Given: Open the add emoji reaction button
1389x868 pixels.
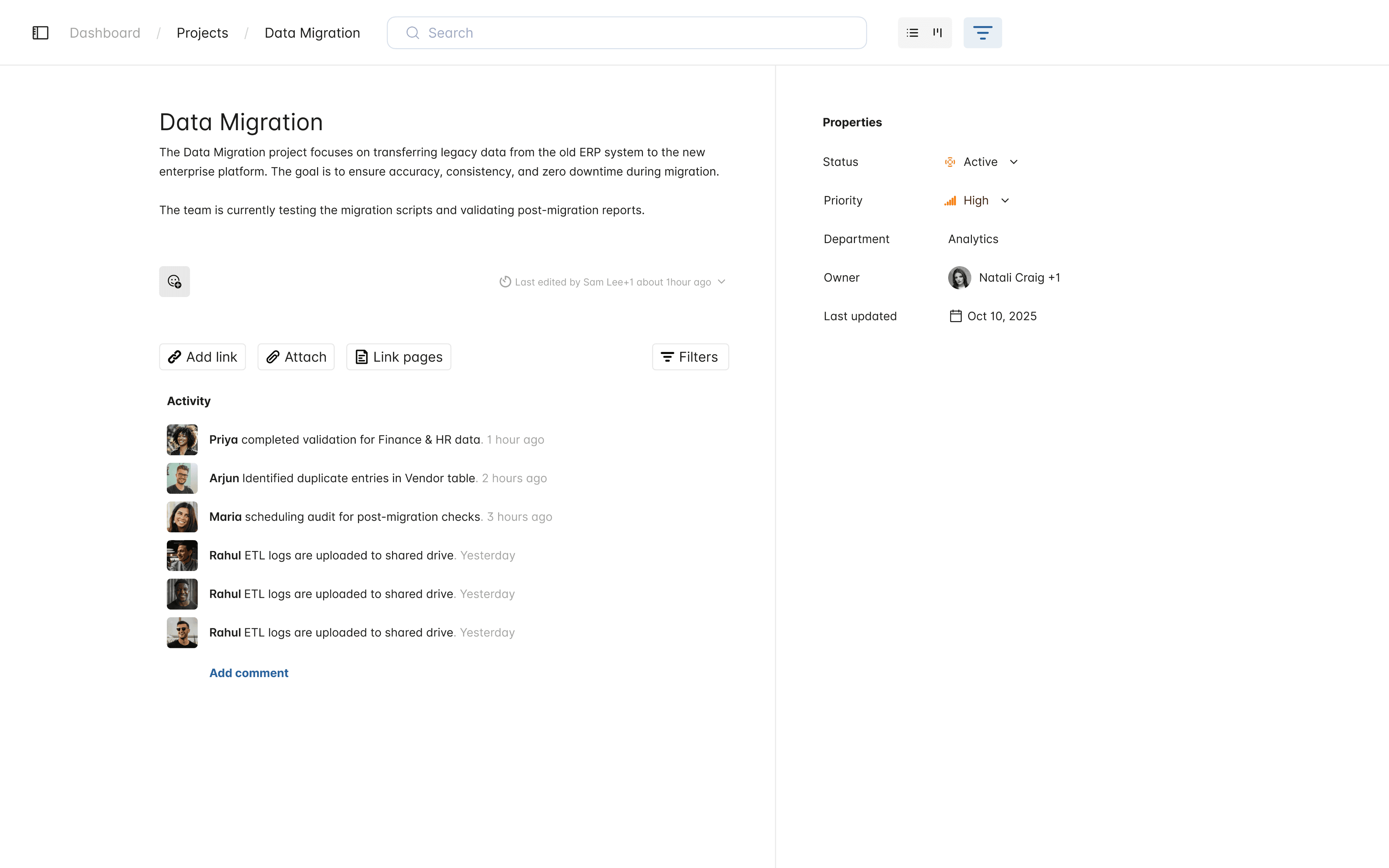Looking at the screenshot, I should [175, 281].
